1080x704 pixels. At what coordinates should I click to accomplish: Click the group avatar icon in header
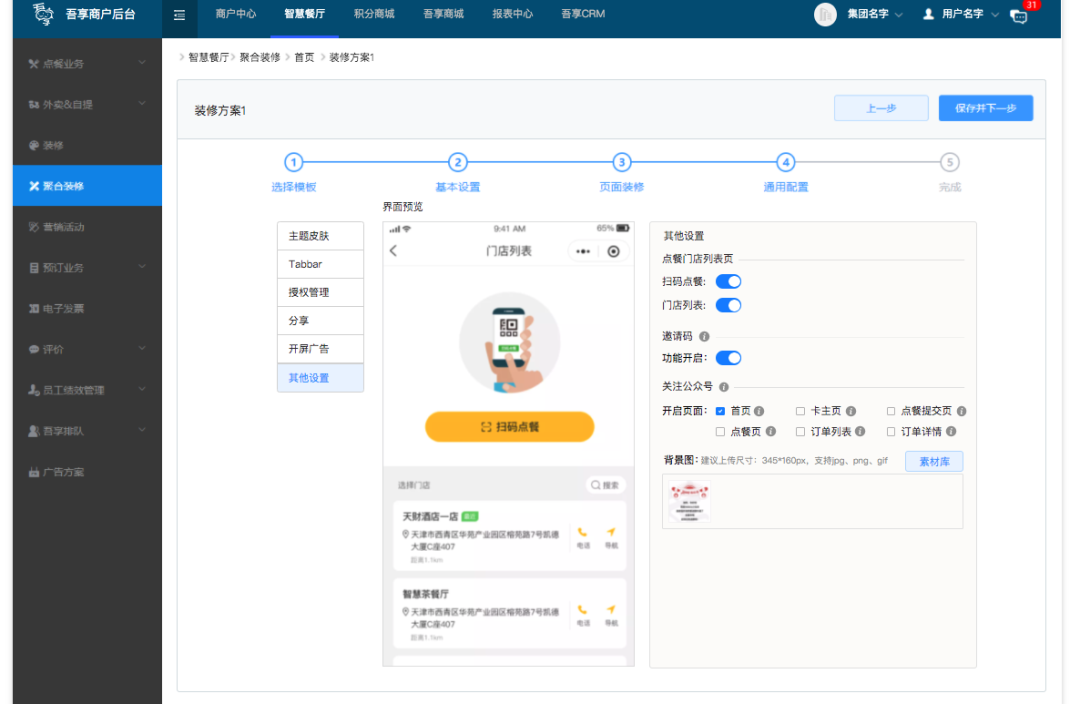pos(824,14)
